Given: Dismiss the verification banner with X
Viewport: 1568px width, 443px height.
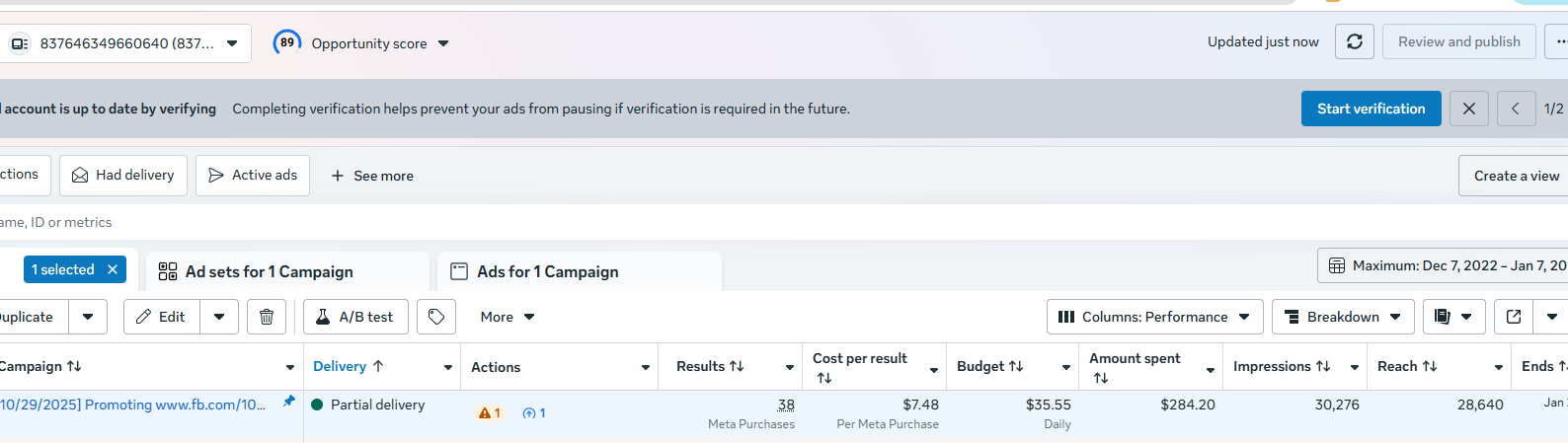Looking at the screenshot, I should pyautogui.click(x=1468, y=109).
